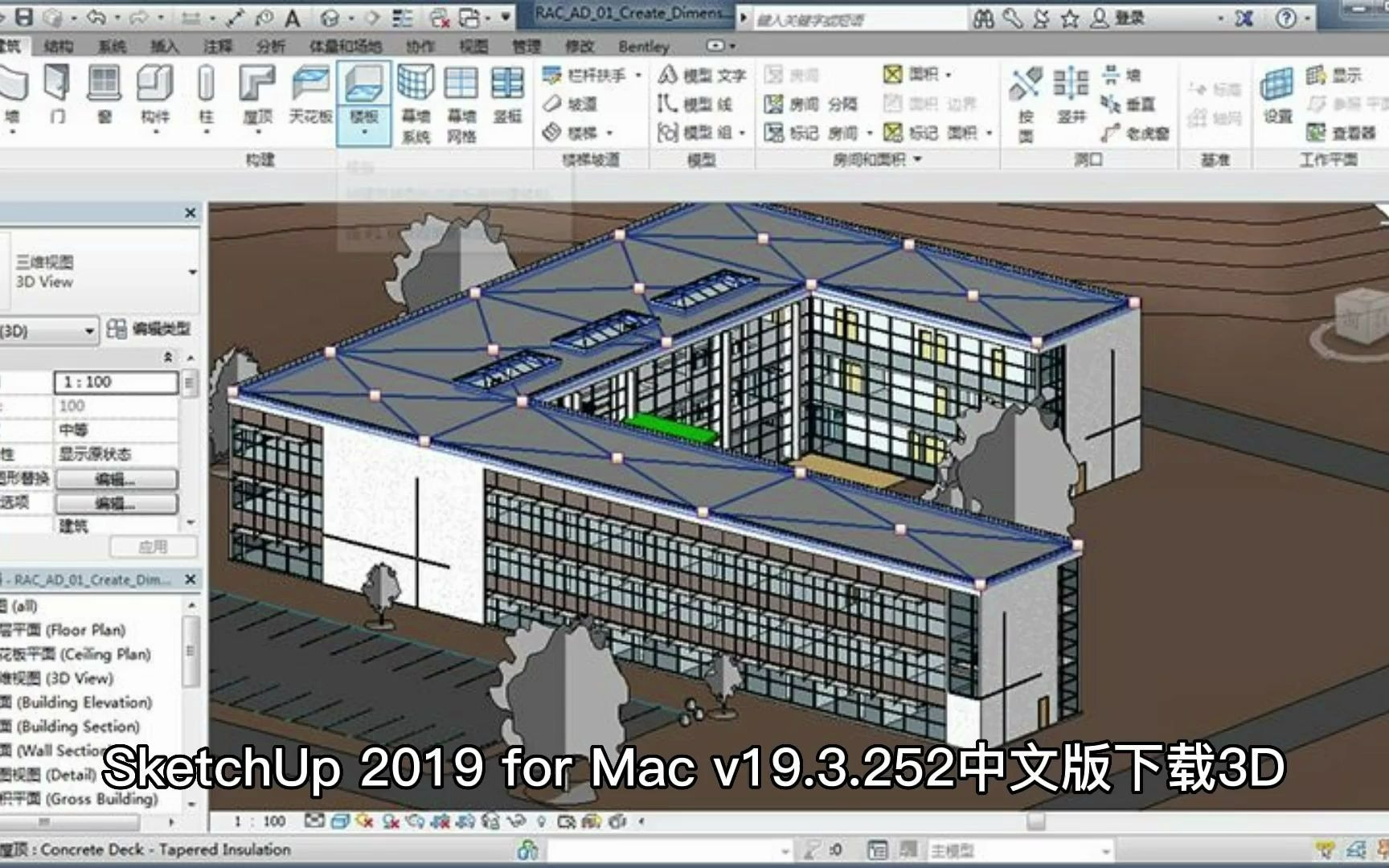The image size is (1389, 868).
Task: Open the Bentley ribbon tab
Action: coord(643,47)
